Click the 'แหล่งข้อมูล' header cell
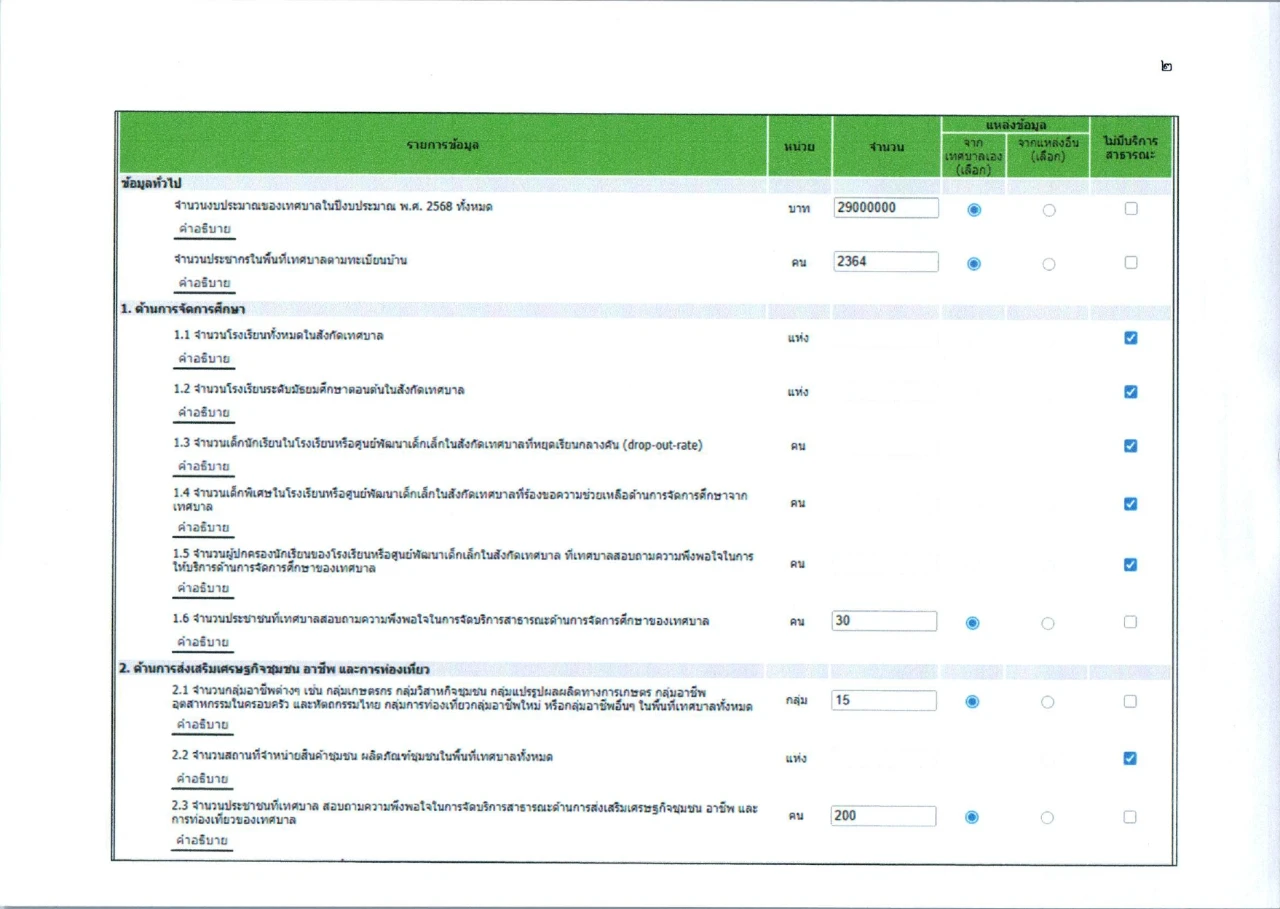 point(1015,125)
